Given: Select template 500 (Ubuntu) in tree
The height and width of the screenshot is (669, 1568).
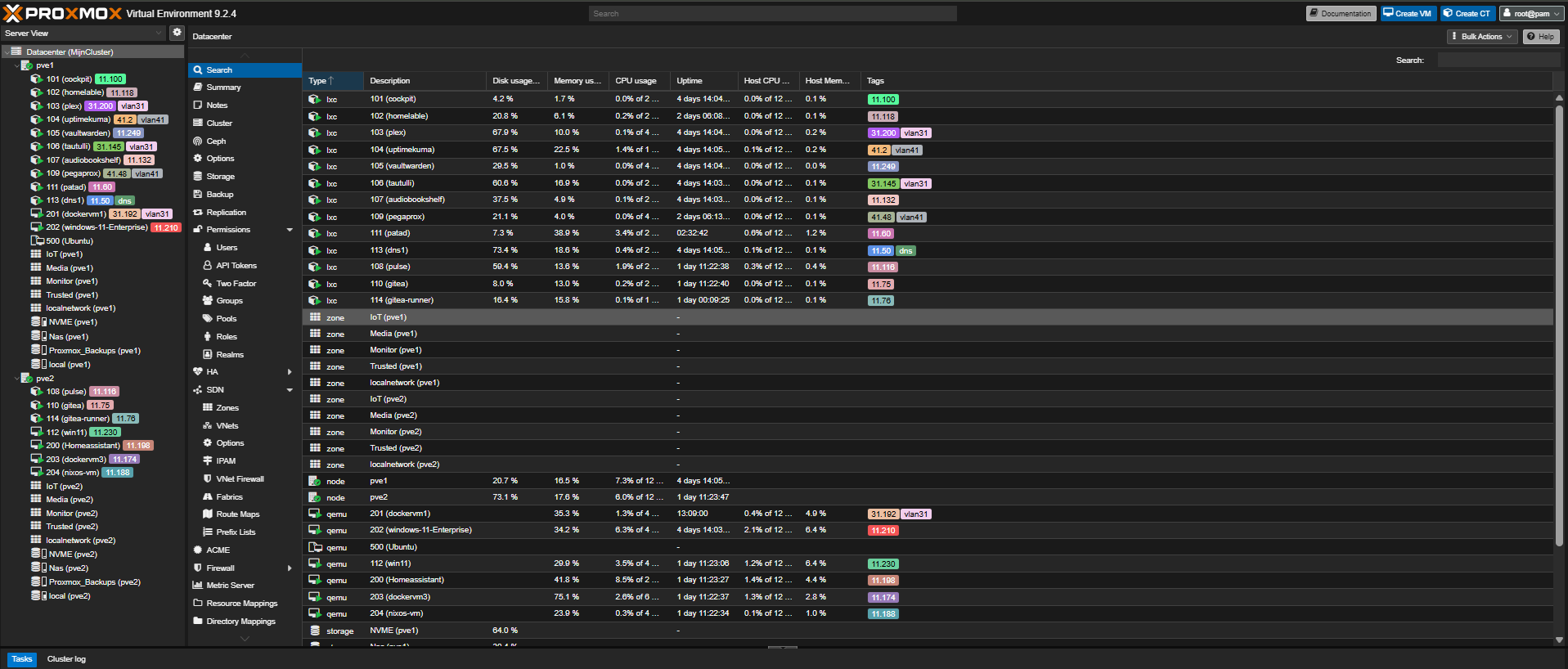Looking at the screenshot, I should (x=70, y=241).
